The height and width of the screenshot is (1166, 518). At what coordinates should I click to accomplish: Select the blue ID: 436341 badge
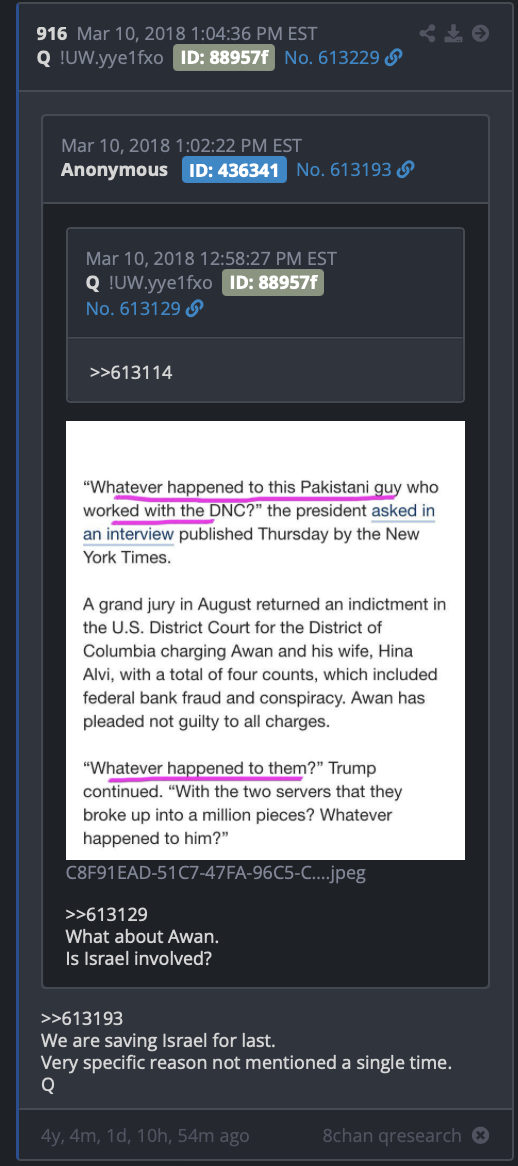pos(234,170)
